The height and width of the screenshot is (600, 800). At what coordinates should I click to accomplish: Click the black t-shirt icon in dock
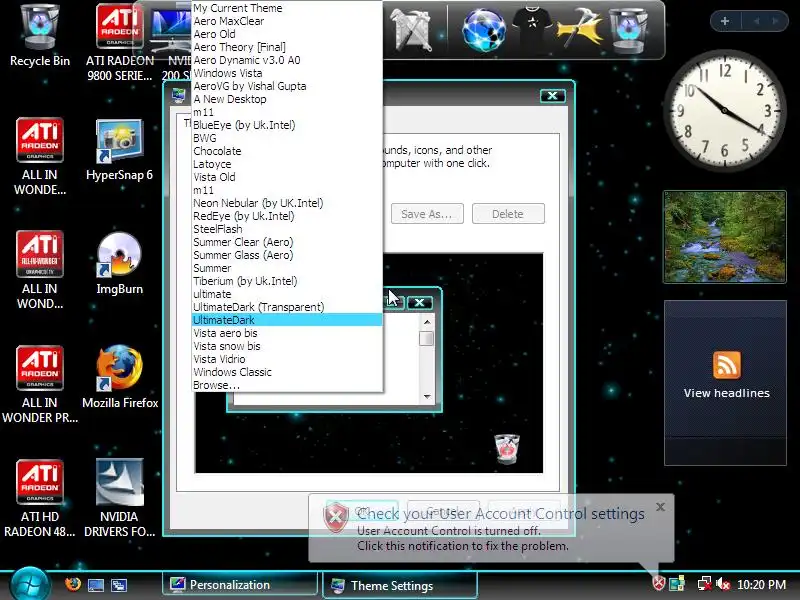[x=532, y=24]
